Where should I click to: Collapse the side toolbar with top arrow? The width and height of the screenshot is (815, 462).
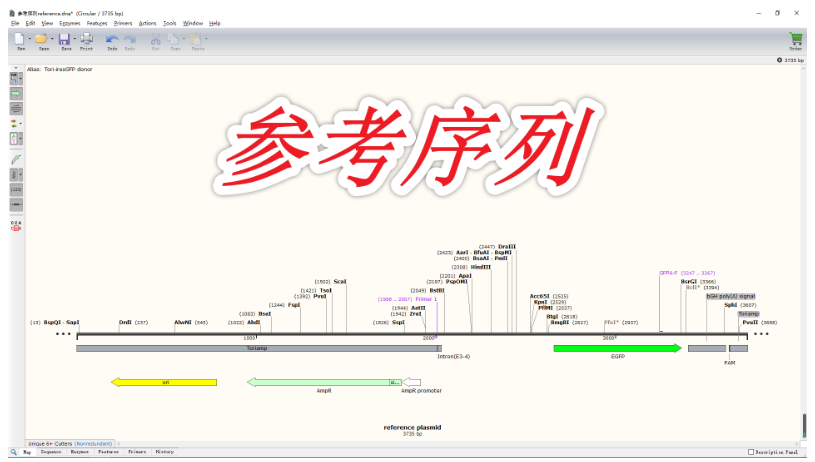pyautogui.click(x=16, y=68)
